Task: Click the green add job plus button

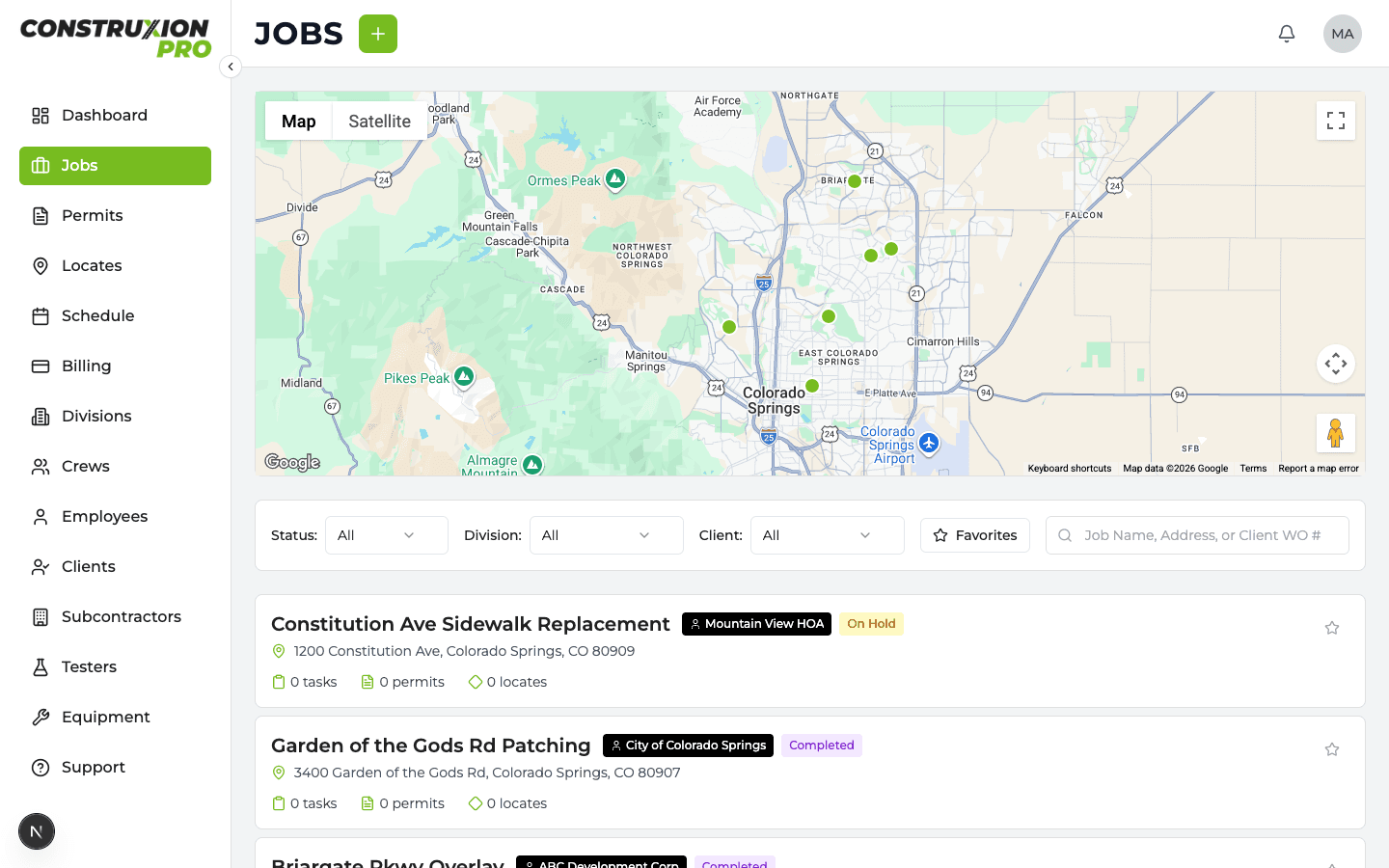Action: tap(378, 34)
